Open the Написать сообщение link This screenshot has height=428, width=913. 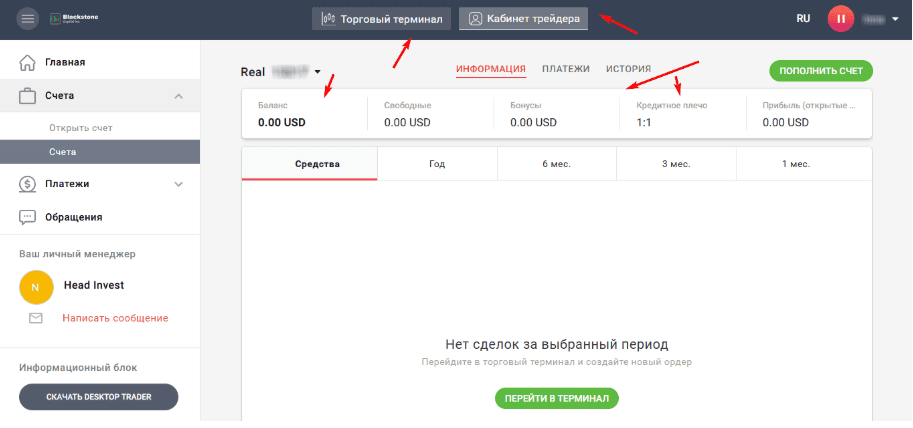pyautogui.click(x=115, y=318)
